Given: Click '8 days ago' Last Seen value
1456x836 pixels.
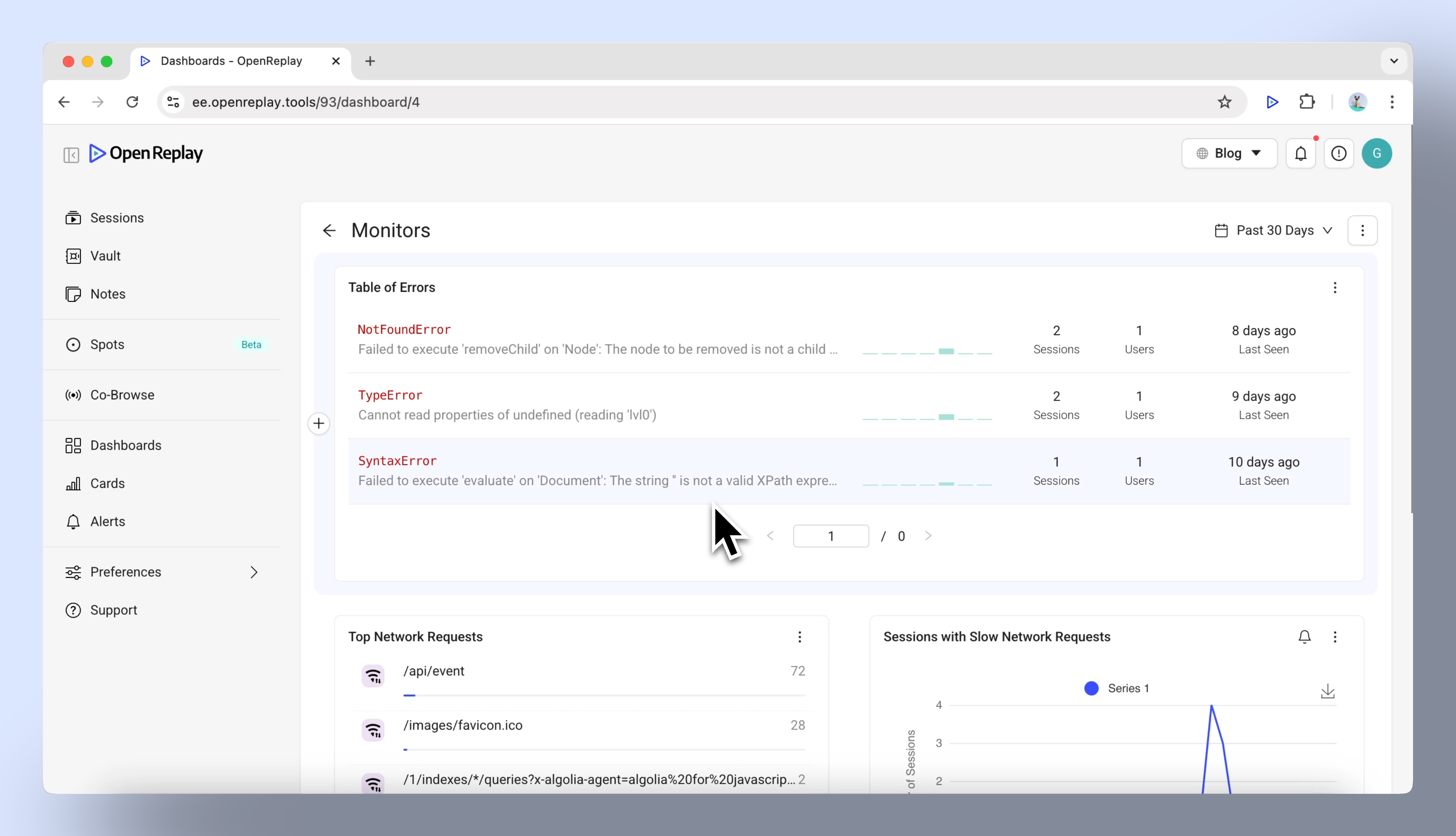Looking at the screenshot, I should pos(1263,331).
